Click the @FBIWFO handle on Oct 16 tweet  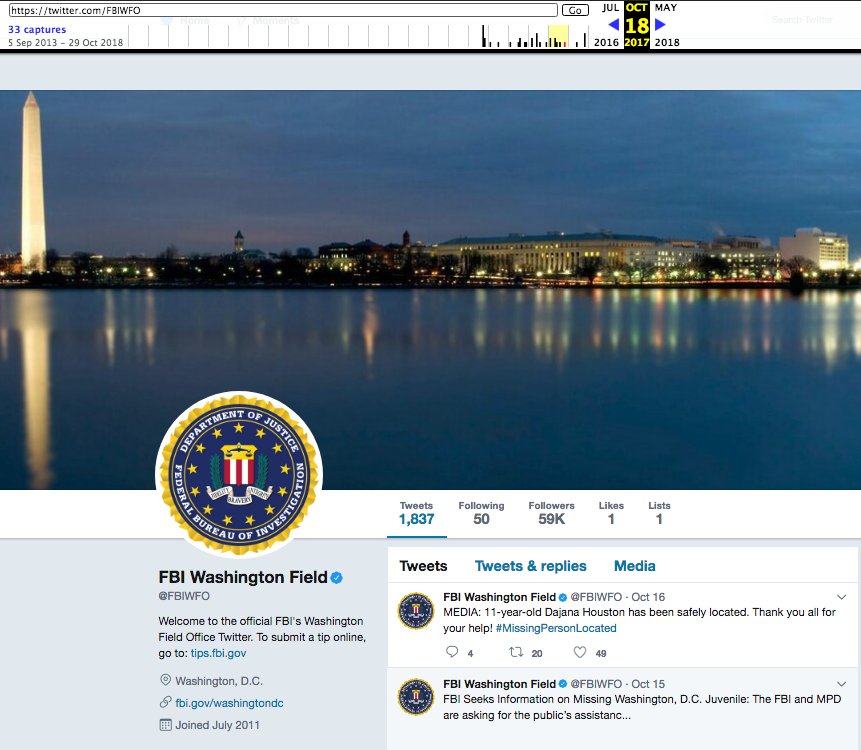click(596, 597)
